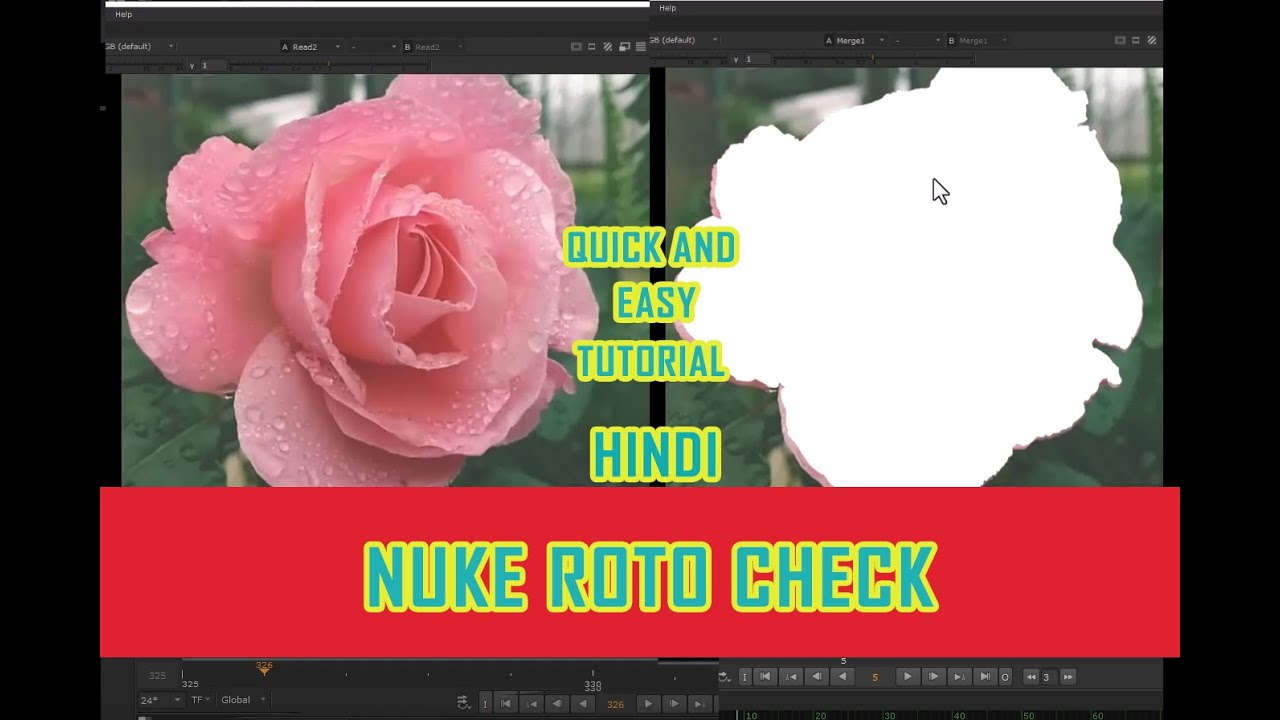The image size is (1280, 720).
Task: Play forward in right timeline controls
Action: point(907,677)
